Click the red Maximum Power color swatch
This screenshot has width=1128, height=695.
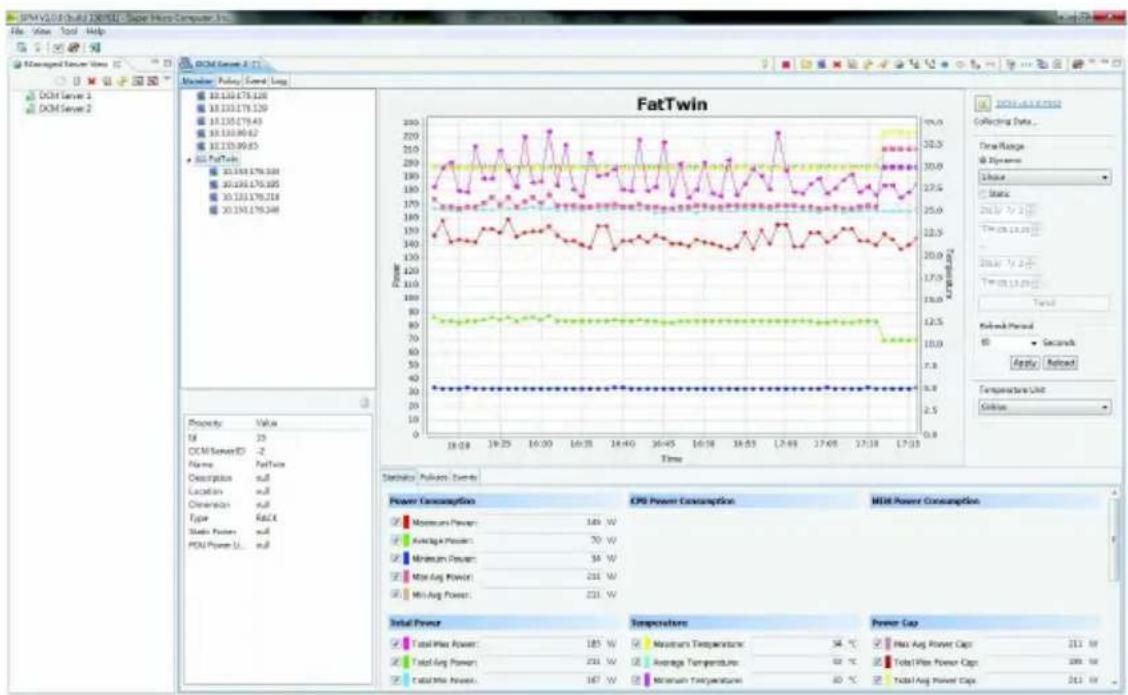click(x=406, y=522)
